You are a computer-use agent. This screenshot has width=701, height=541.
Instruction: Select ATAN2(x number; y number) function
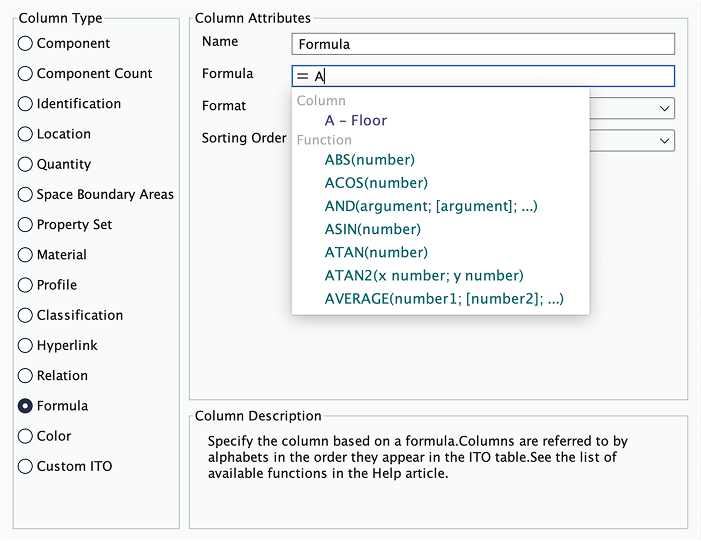tap(423, 276)
